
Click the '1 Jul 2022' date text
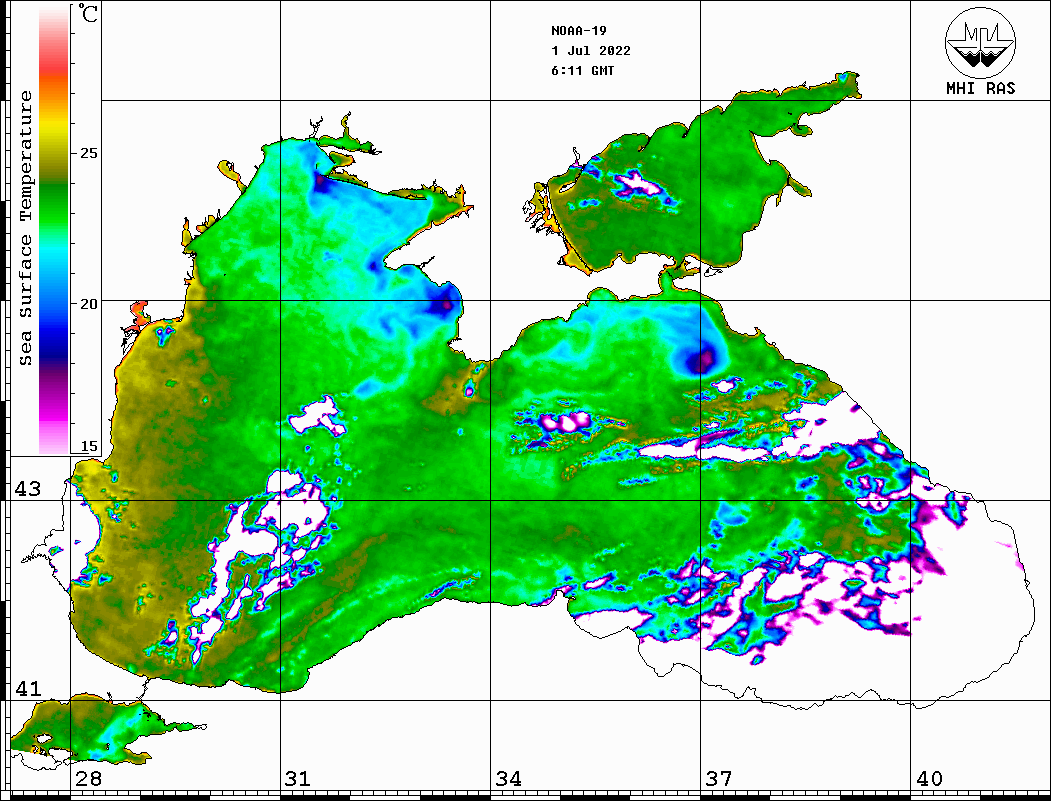591,51
